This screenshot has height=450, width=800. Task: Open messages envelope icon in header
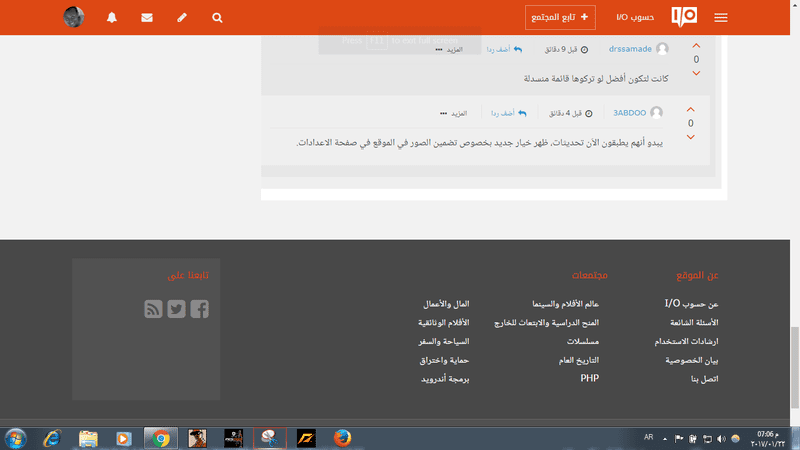(x=147, y=18)
